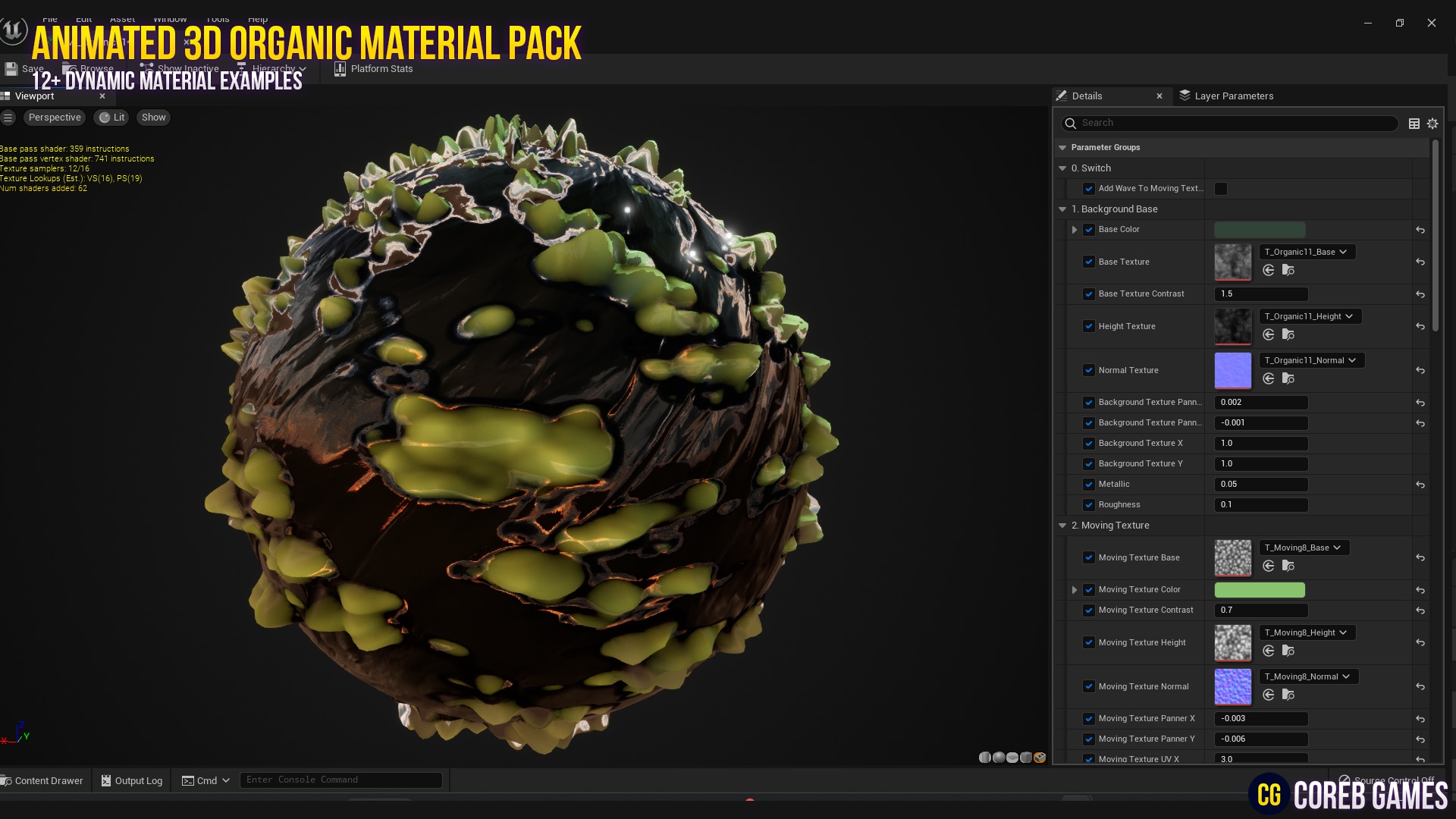
Task: Toggle the Lit viewport shading mode
Action: [x=111, y=117]
